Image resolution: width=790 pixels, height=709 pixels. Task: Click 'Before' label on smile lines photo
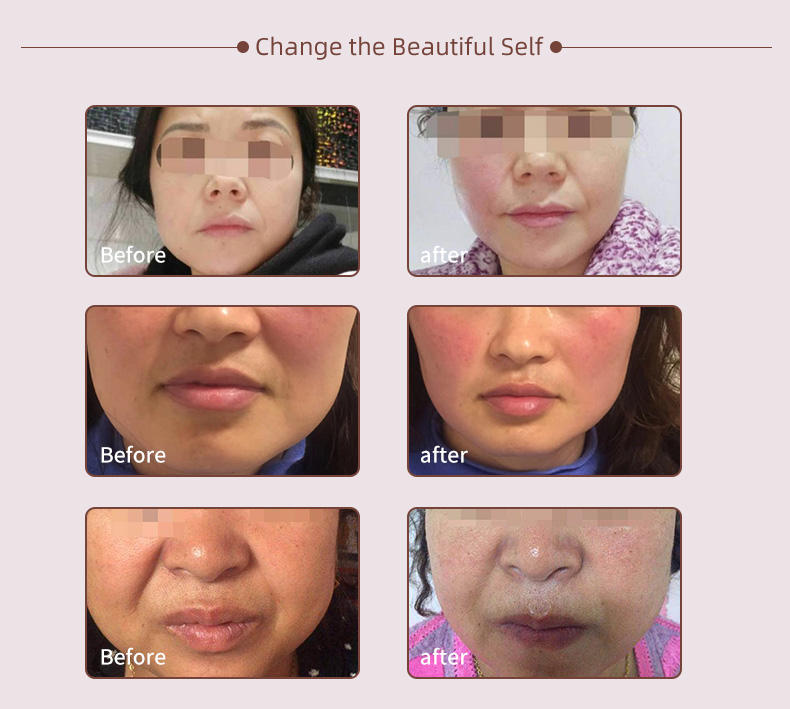point(133,657)
